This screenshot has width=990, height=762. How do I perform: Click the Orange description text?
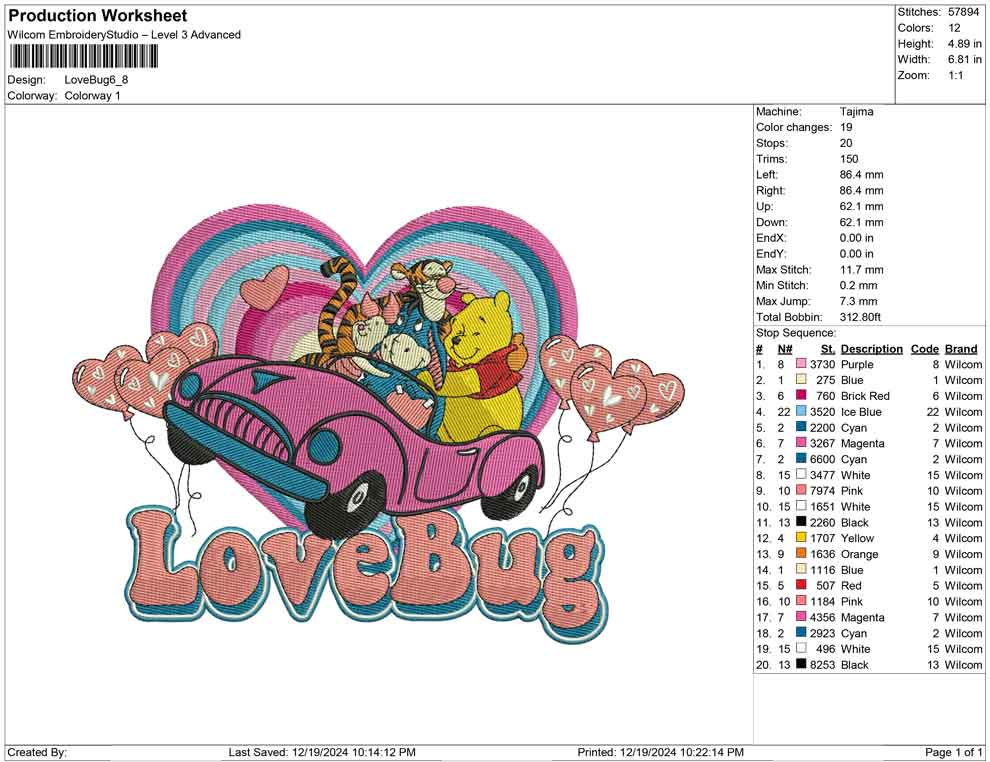859,554
